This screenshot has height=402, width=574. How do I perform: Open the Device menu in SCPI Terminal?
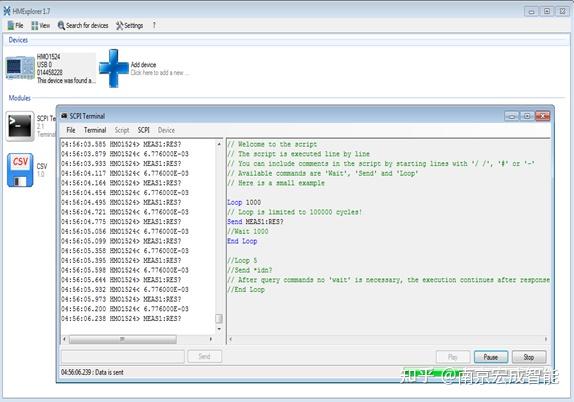(166, 130)
